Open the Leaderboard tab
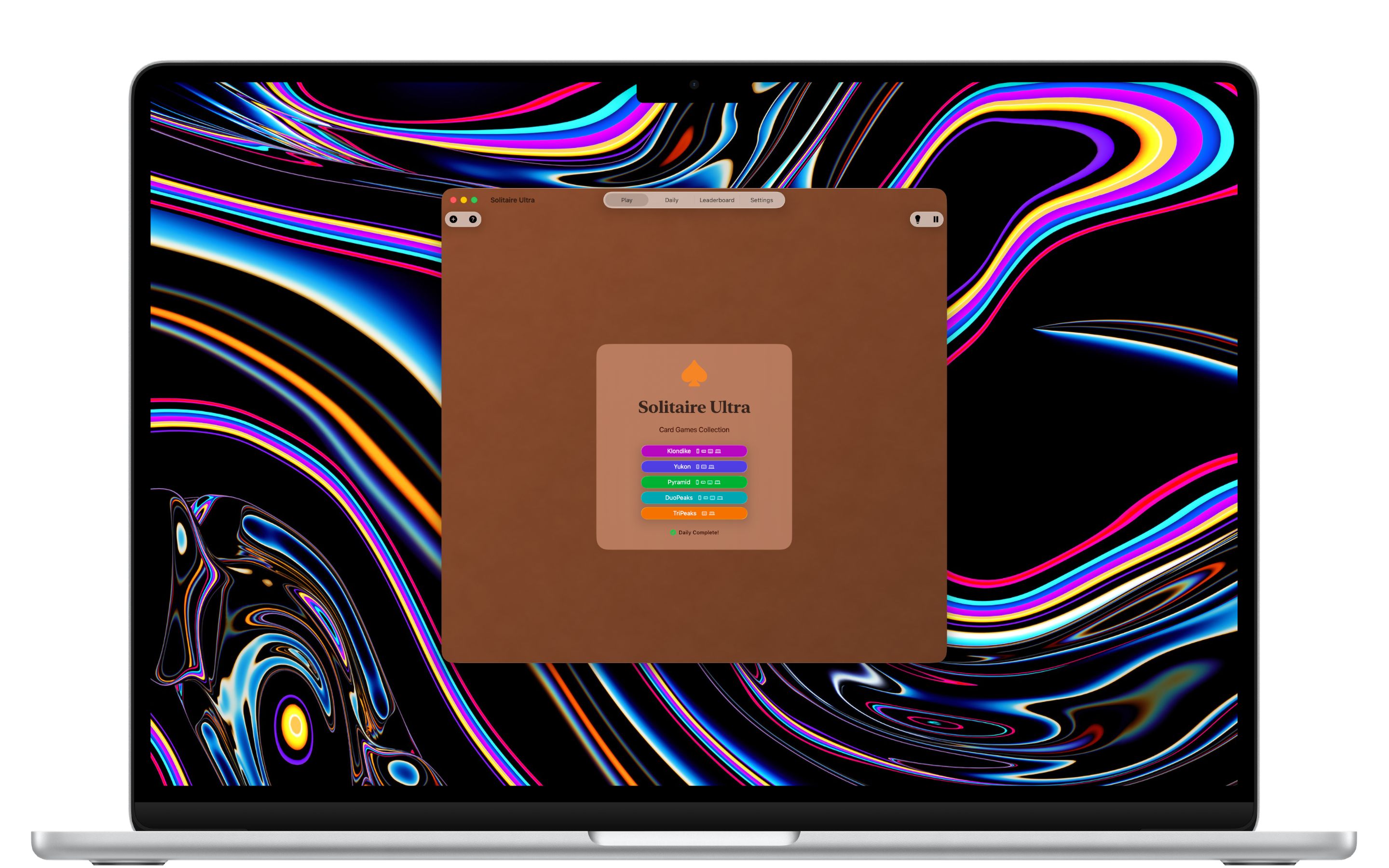Image resolution: width=1389 pixels, height=868 pixels. 716,200
